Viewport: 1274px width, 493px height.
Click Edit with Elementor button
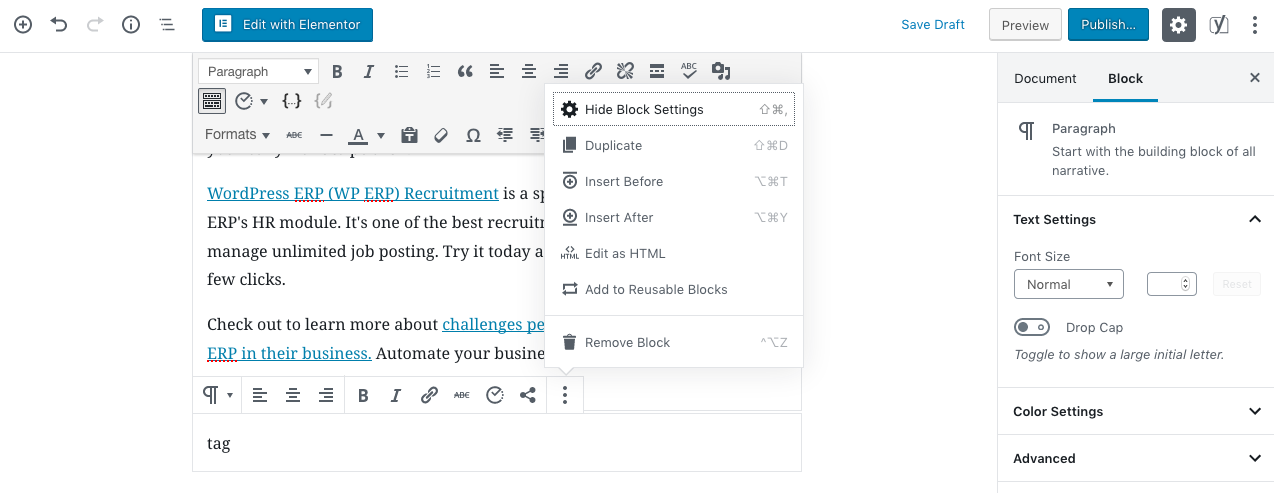[x=287, y=25]
